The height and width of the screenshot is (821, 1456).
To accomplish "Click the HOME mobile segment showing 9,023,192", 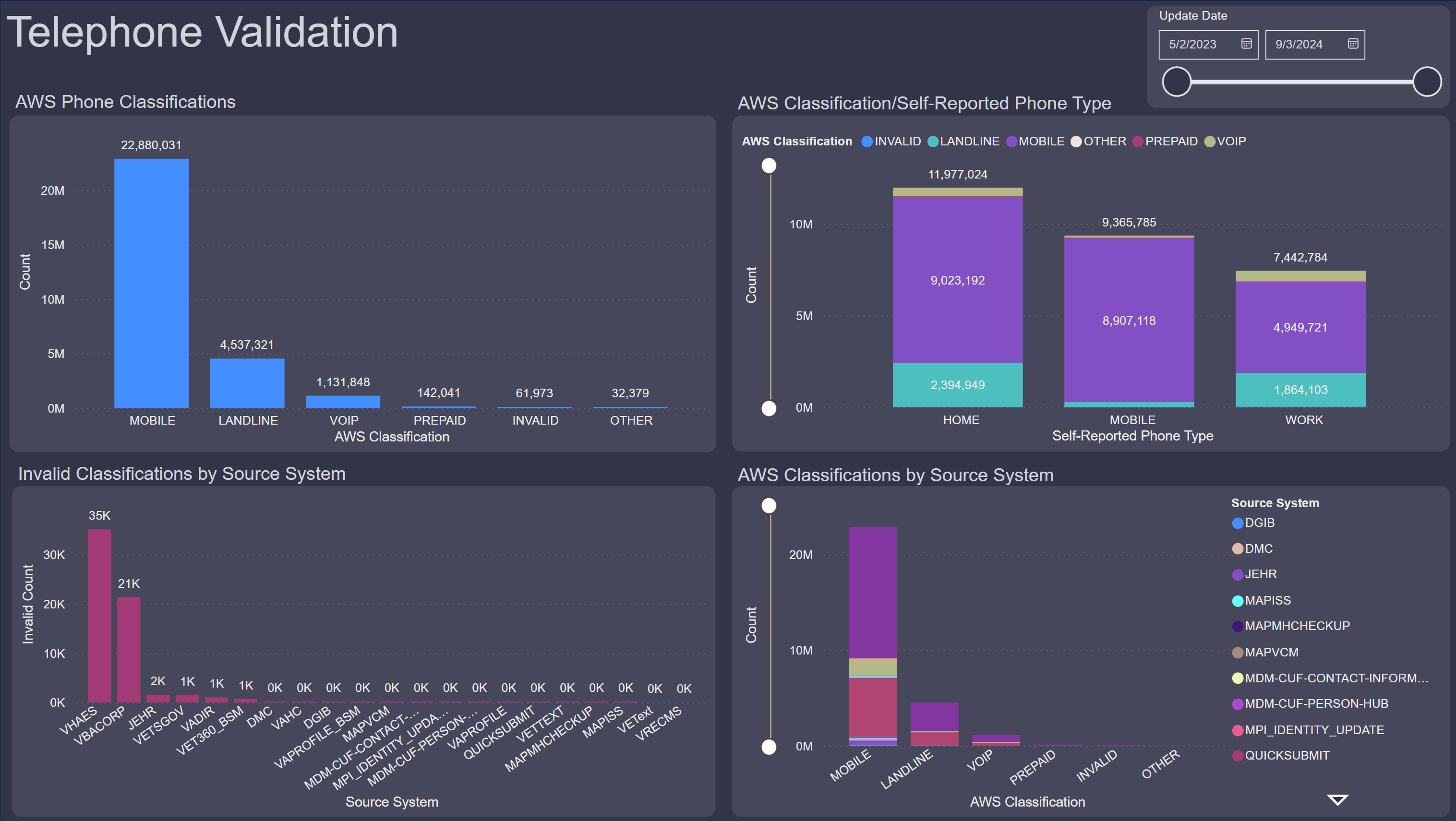I will pyautogui.click(x=958, y=280).
